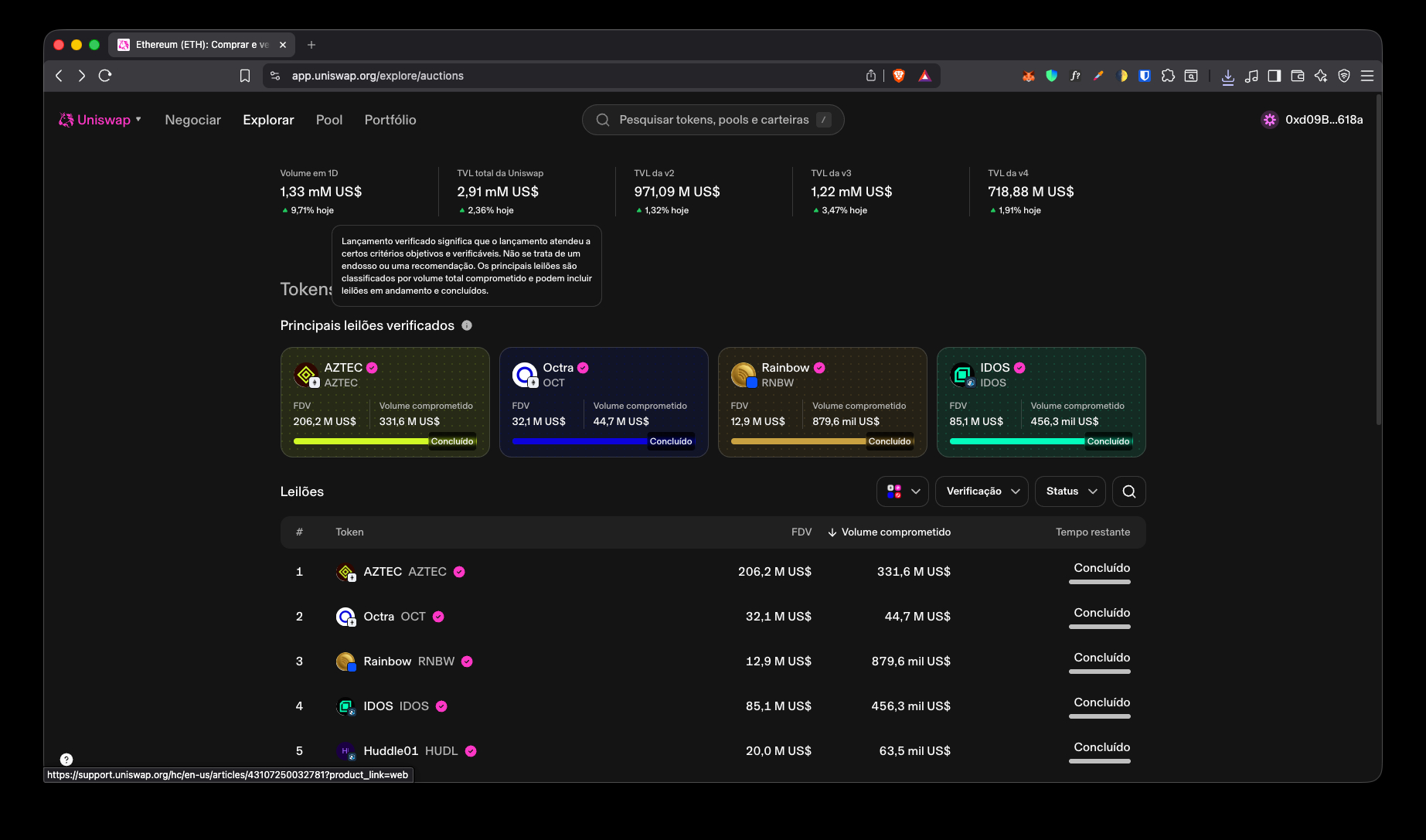The image size is (1426, 840).
Task: Open the network filter dropdown
Action: [903, 491]
